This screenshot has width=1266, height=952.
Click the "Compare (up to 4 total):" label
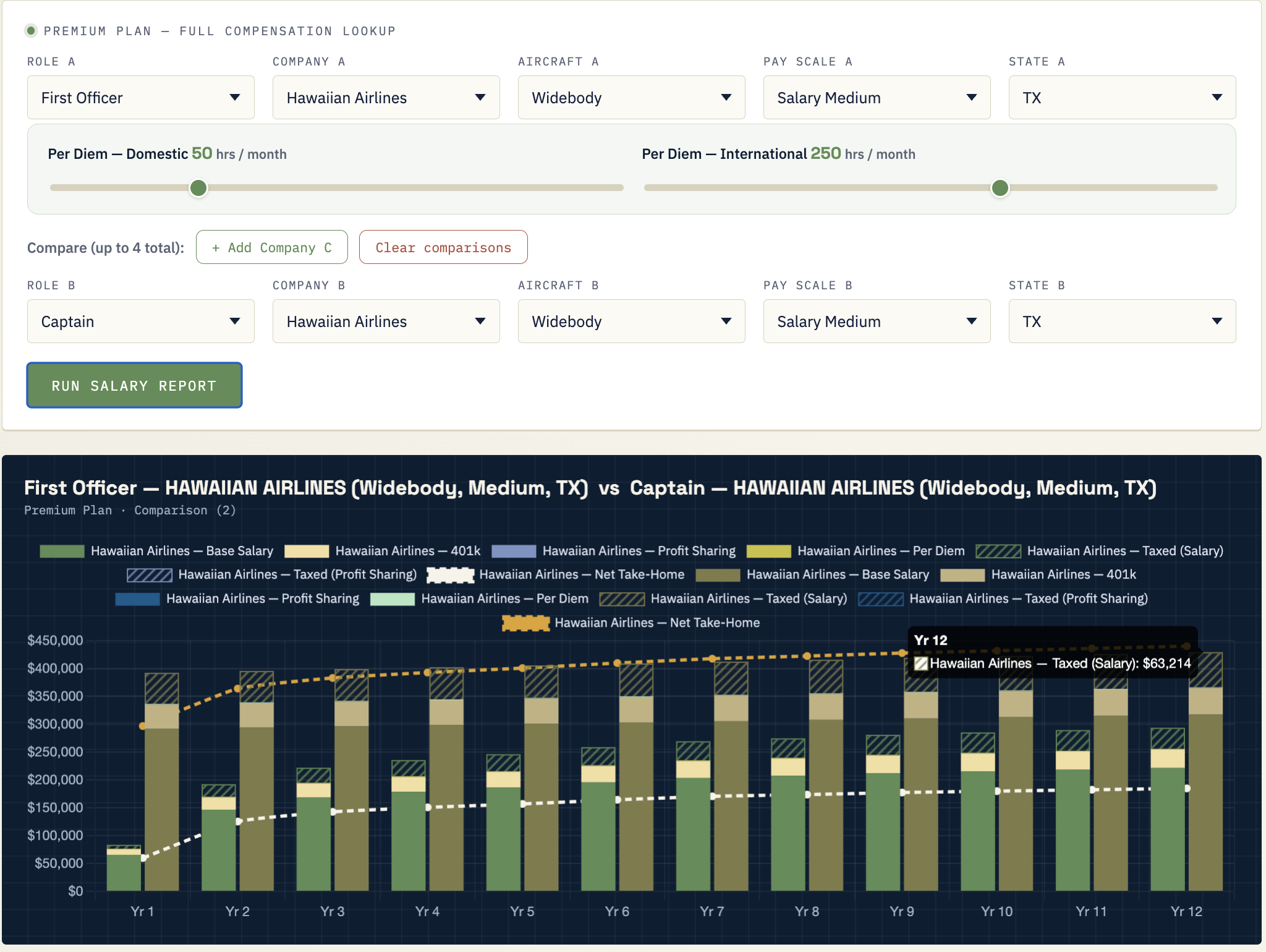tap(106, 248)
